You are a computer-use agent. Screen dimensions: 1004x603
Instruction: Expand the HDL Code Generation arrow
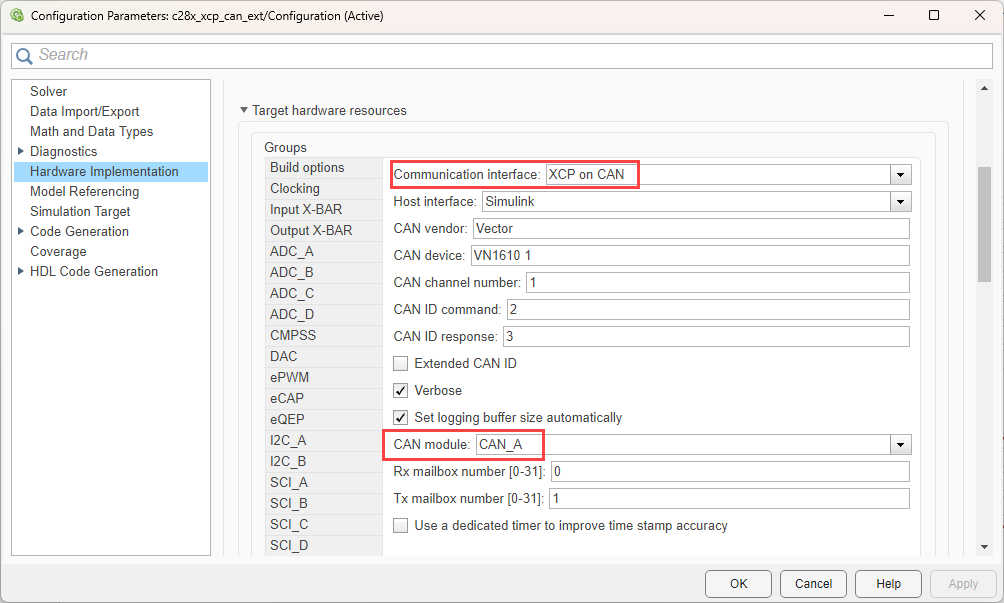click(x=21, y=271)
